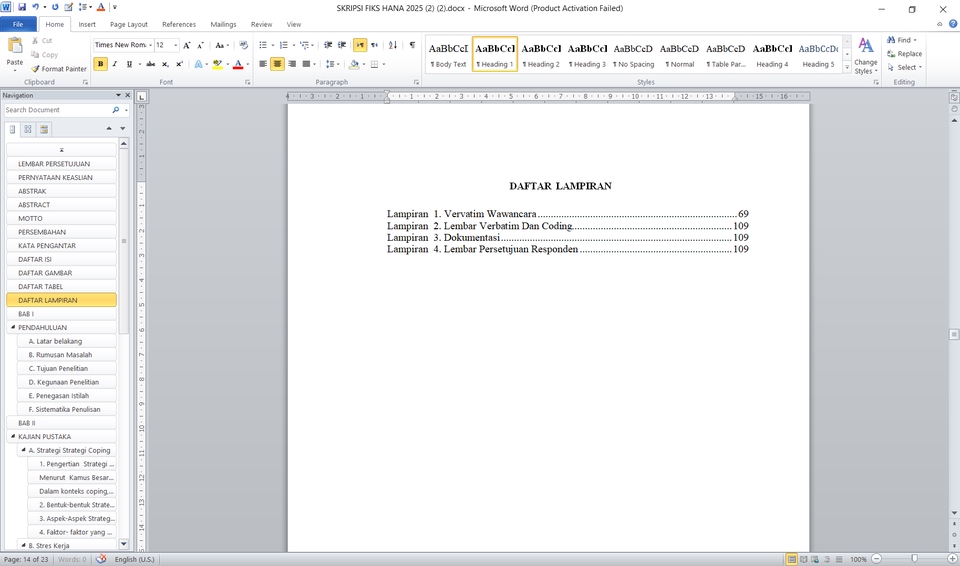This screenshot has height=566, width=960.
Task: Switch to the Mailings tab
Action: pos(223,25)
